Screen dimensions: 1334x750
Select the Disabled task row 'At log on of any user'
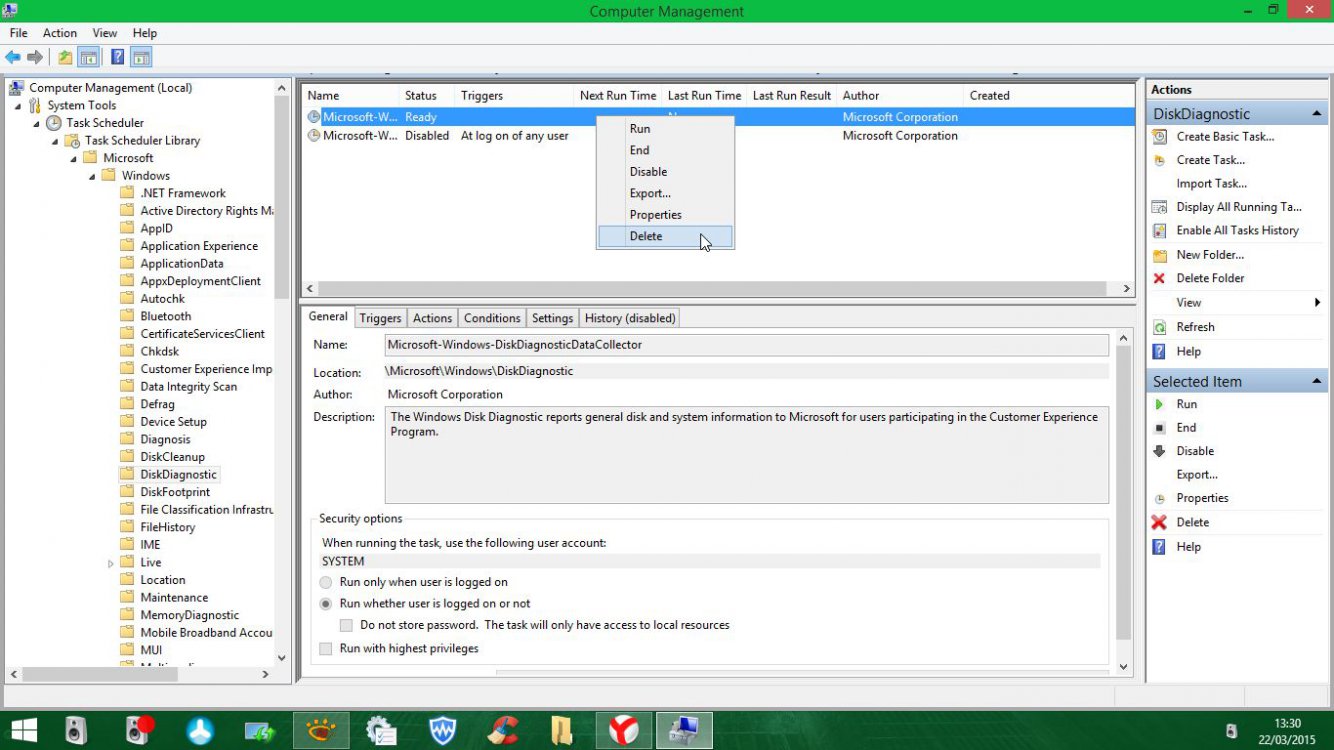click(718, 136)
